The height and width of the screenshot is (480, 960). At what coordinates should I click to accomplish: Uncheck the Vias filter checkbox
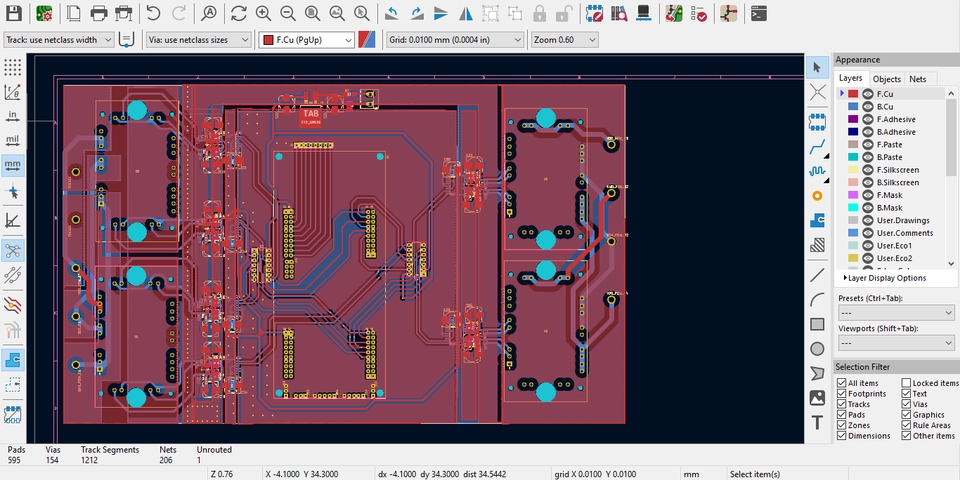coord(906,404)
